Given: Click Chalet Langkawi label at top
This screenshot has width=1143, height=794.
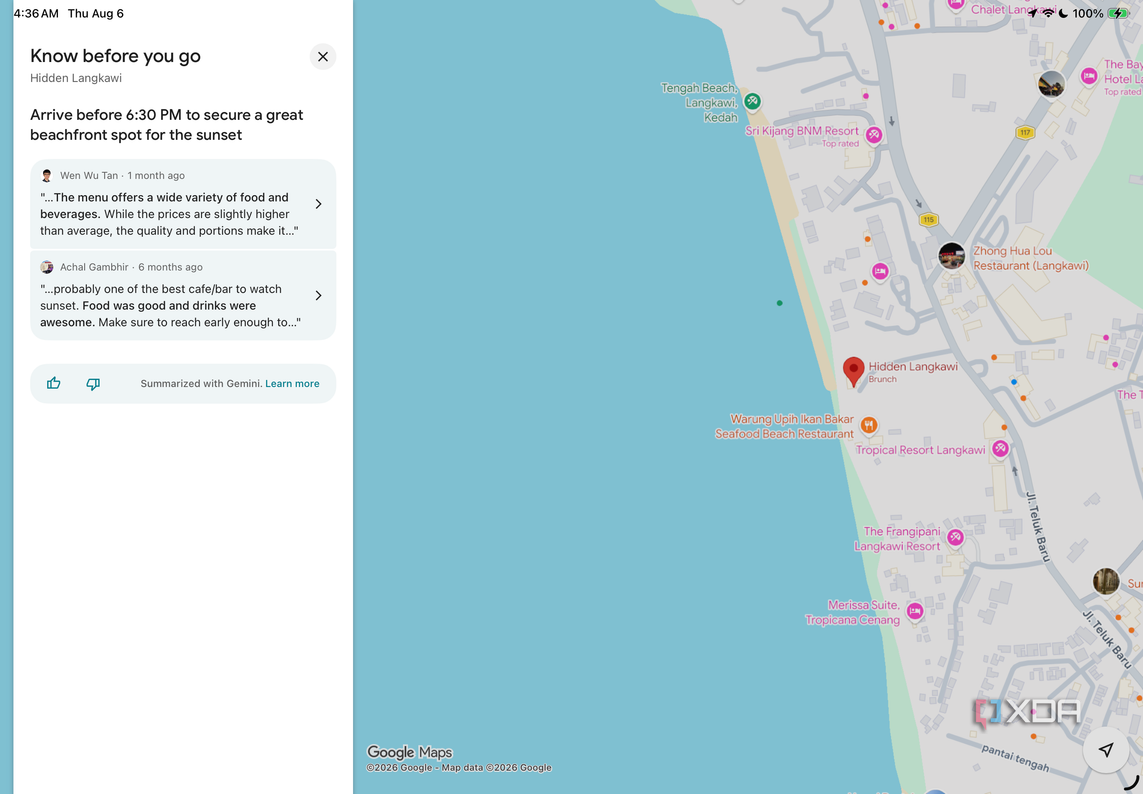Looking at the screenshot, I should pos(1012,9).
